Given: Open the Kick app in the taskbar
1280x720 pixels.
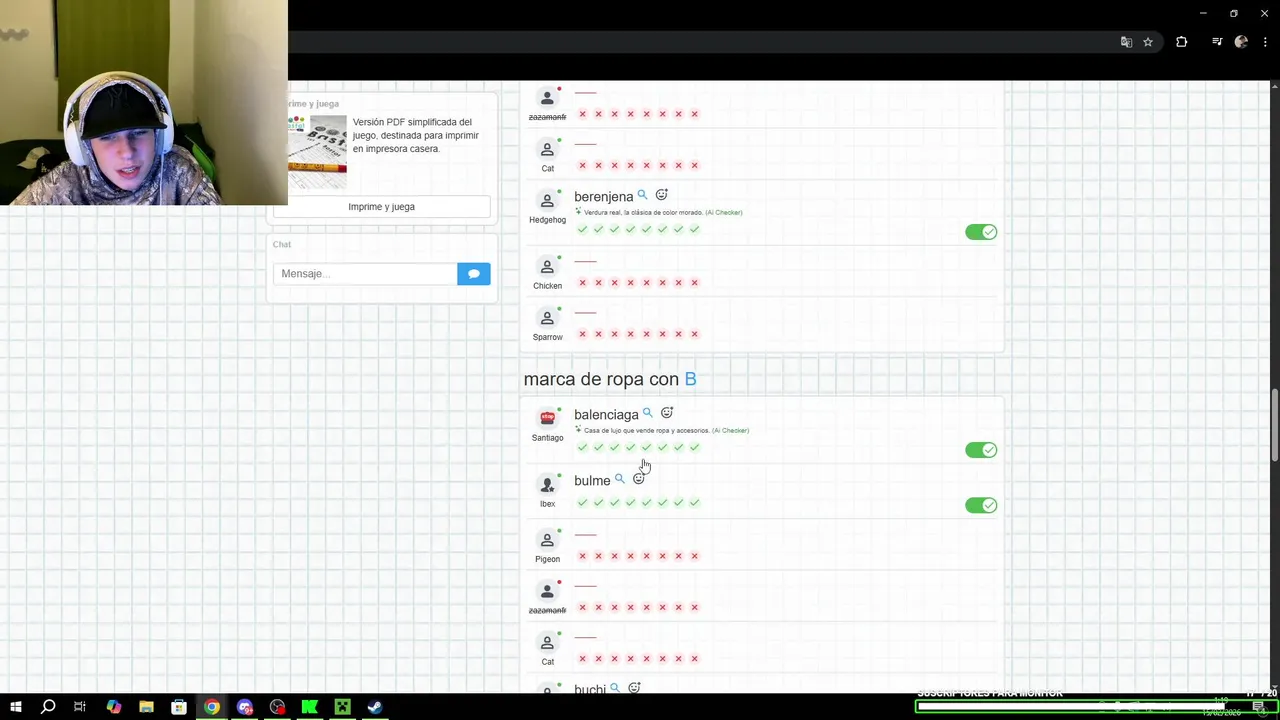Looking at the screenshot, I should pos(310,707).
